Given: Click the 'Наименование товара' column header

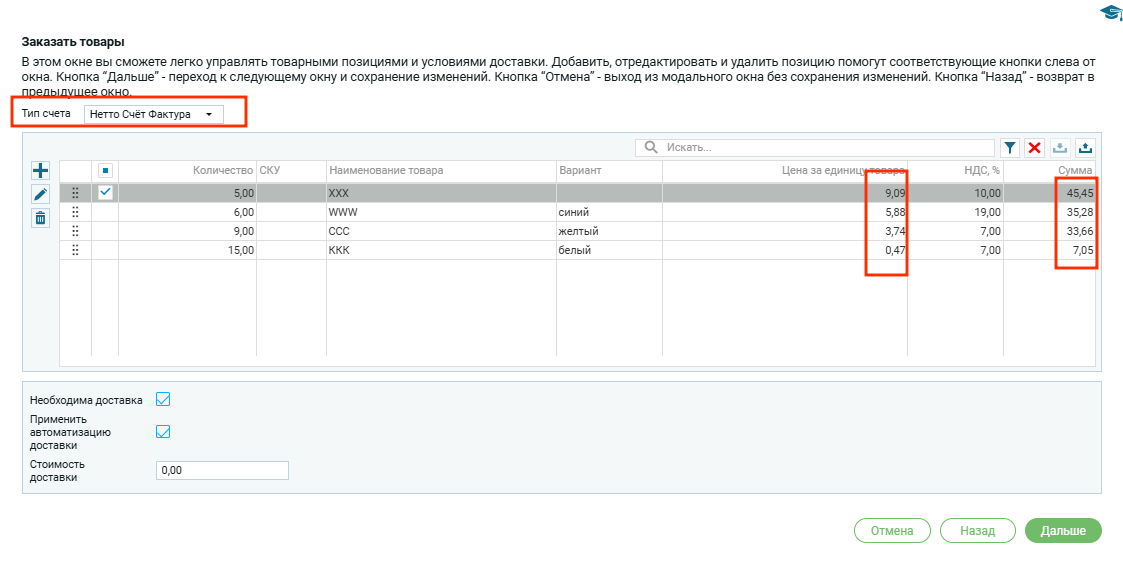Looking at the screenshot, I should [x=386, y=171].
